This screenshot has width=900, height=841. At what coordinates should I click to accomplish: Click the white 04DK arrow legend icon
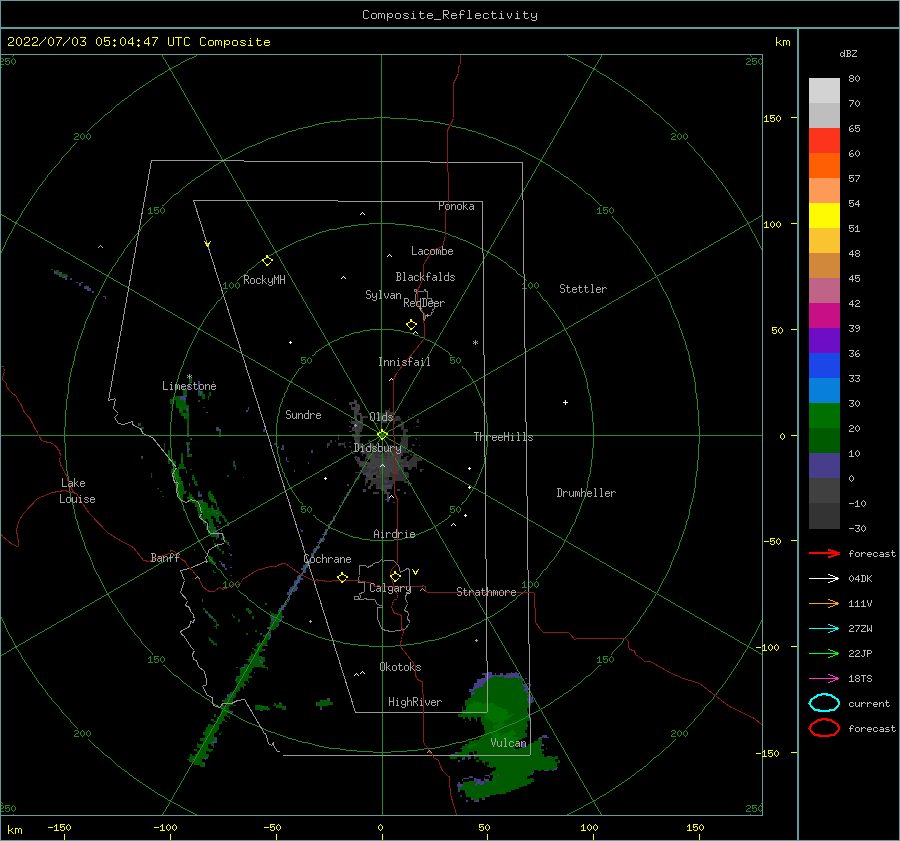824,579
